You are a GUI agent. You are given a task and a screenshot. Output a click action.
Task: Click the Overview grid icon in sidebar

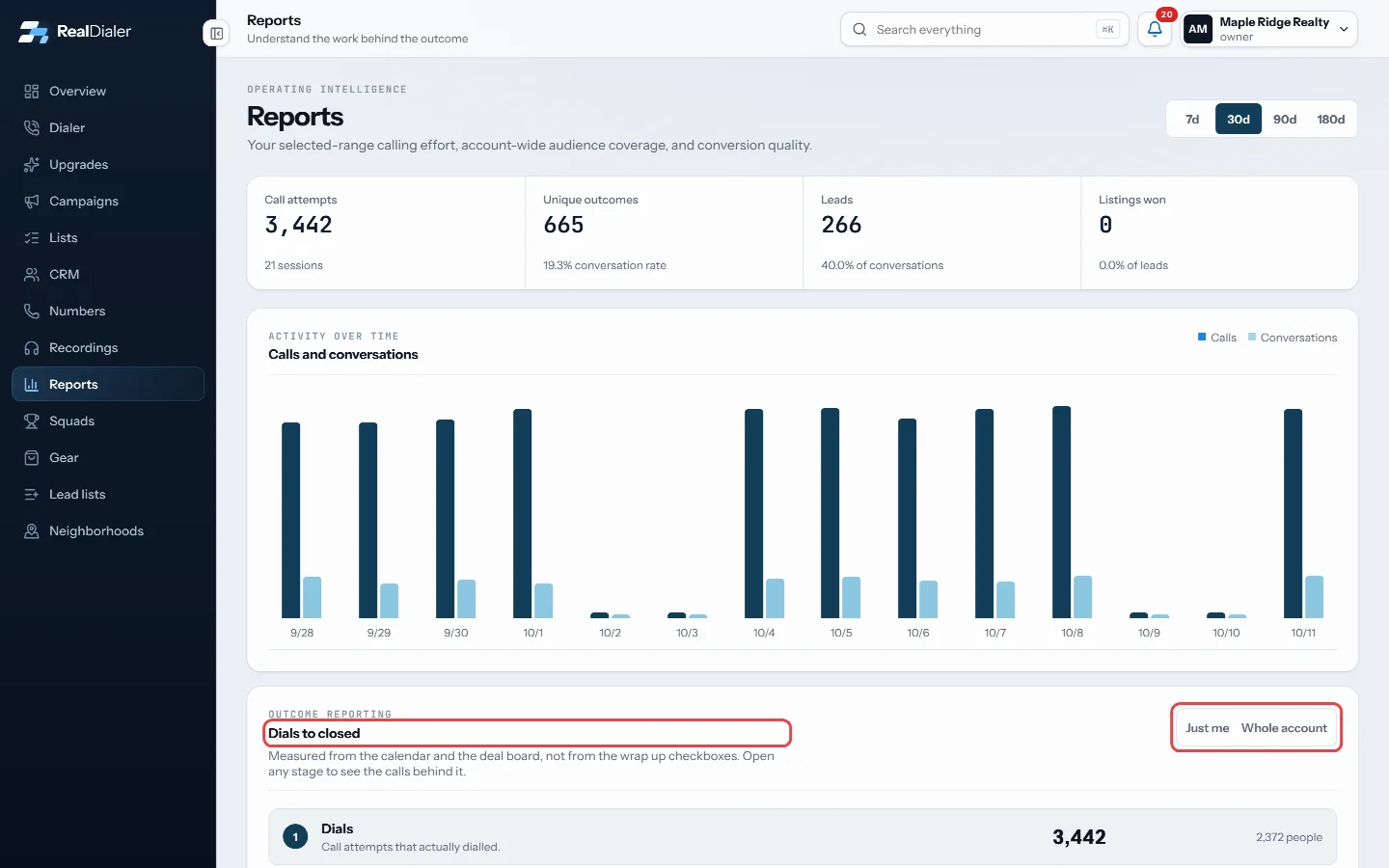[32, 92]
